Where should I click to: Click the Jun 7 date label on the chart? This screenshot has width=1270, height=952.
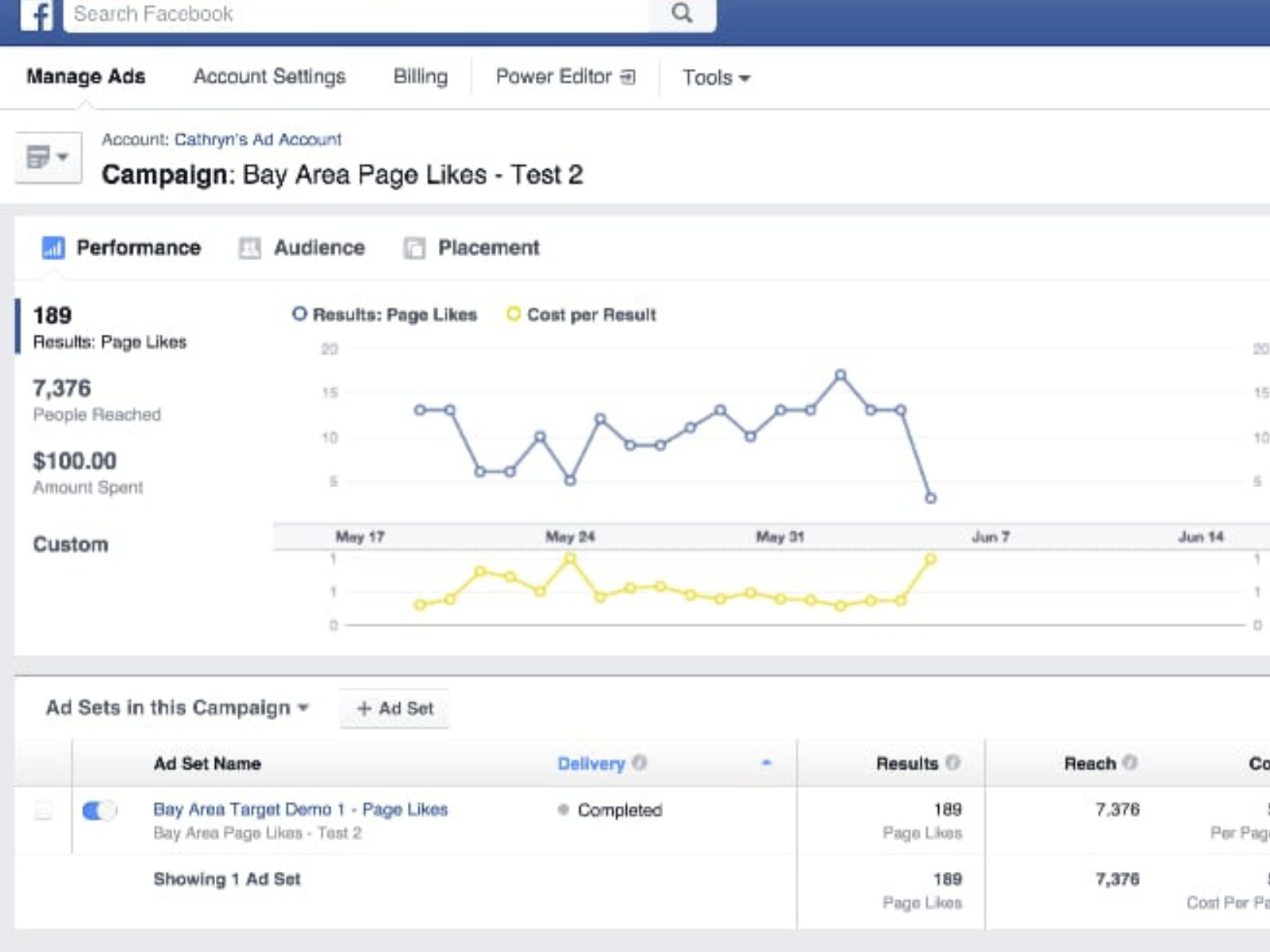coord(991,537)
